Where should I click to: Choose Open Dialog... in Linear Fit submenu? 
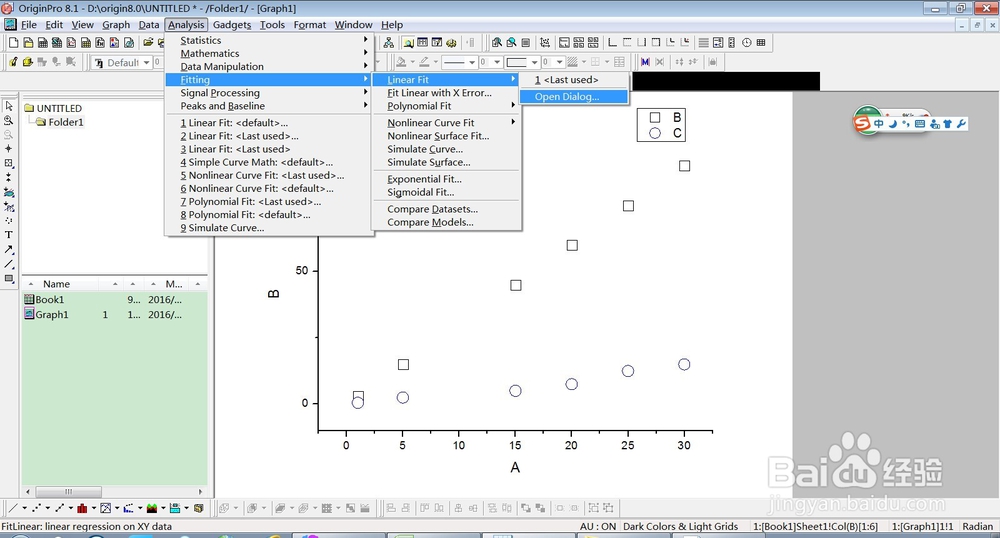click(573, 97)
